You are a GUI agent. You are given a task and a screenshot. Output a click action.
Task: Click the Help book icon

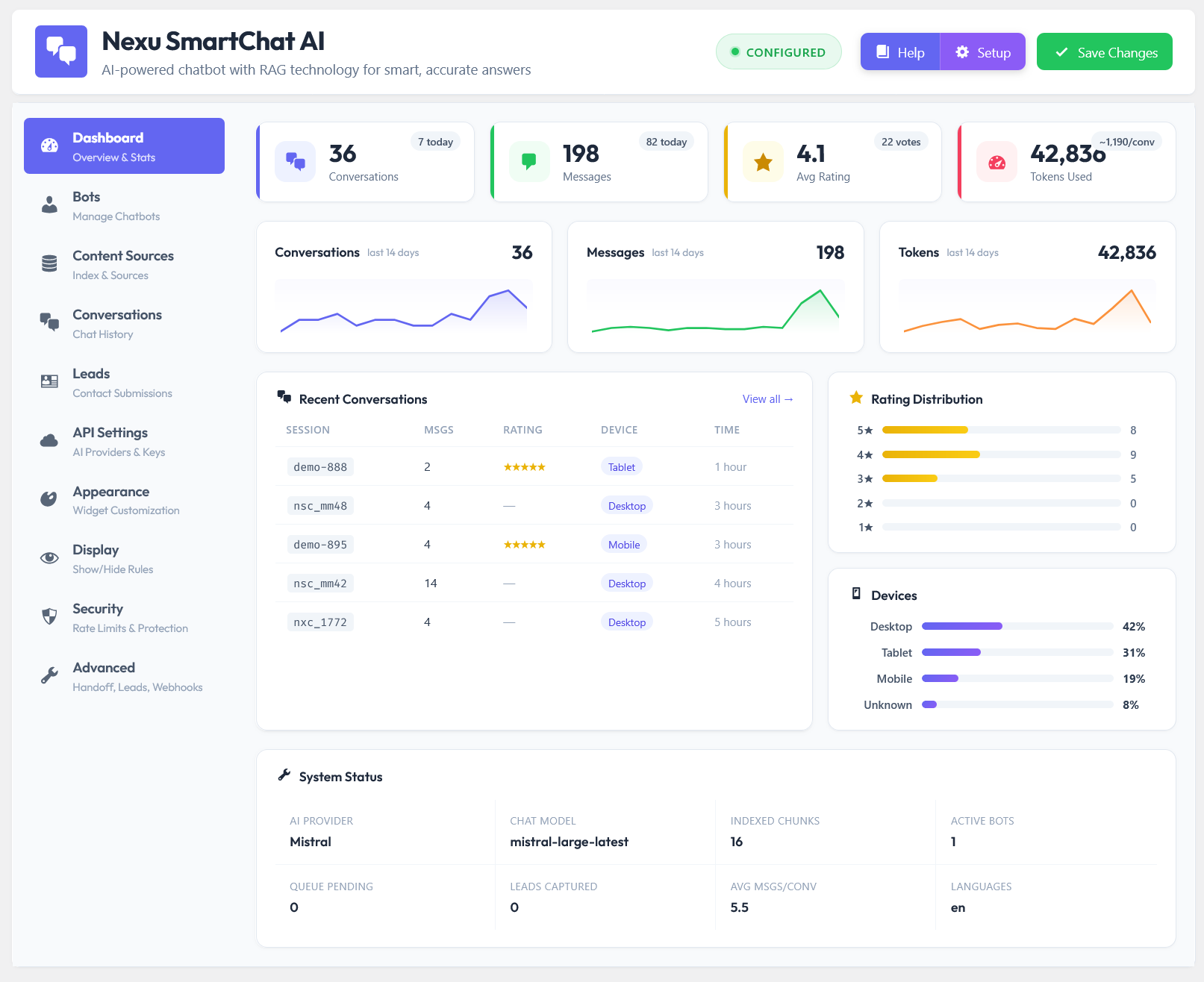(882, 51)
